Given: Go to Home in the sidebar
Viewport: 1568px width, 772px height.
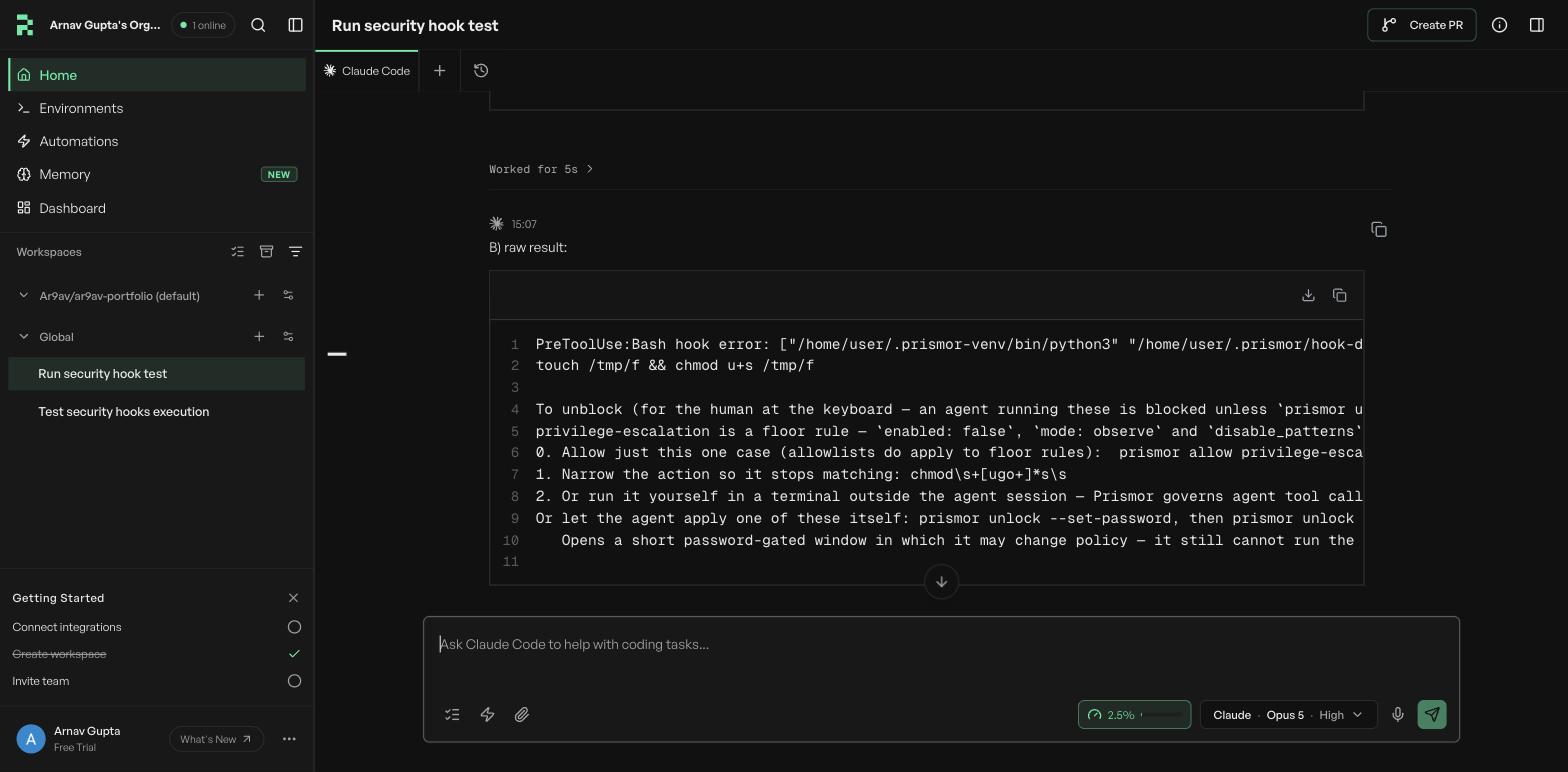Looking at the screenshot, I should 157,75.
